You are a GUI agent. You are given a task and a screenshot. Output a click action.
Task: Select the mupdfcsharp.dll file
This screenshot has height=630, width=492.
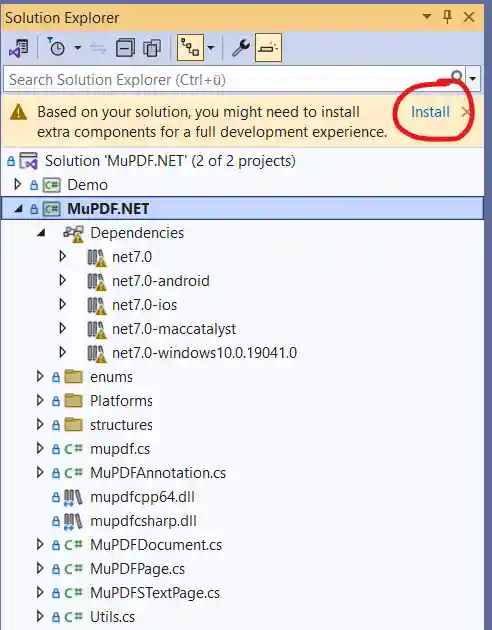click(x=143, y=521)
